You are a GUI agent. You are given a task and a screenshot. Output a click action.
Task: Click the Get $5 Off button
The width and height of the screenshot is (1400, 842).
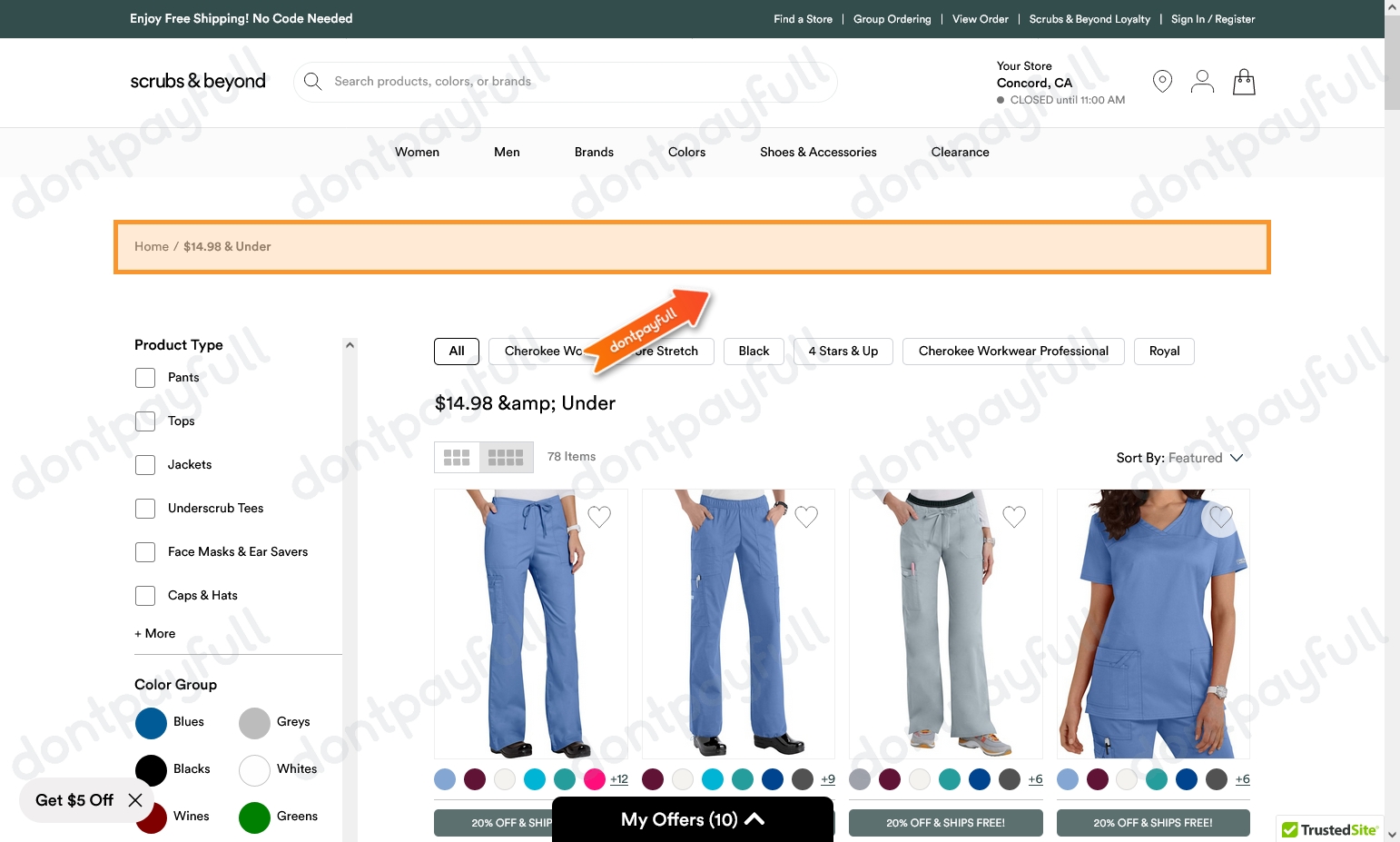pyautogui.click(x=74, y=800)
